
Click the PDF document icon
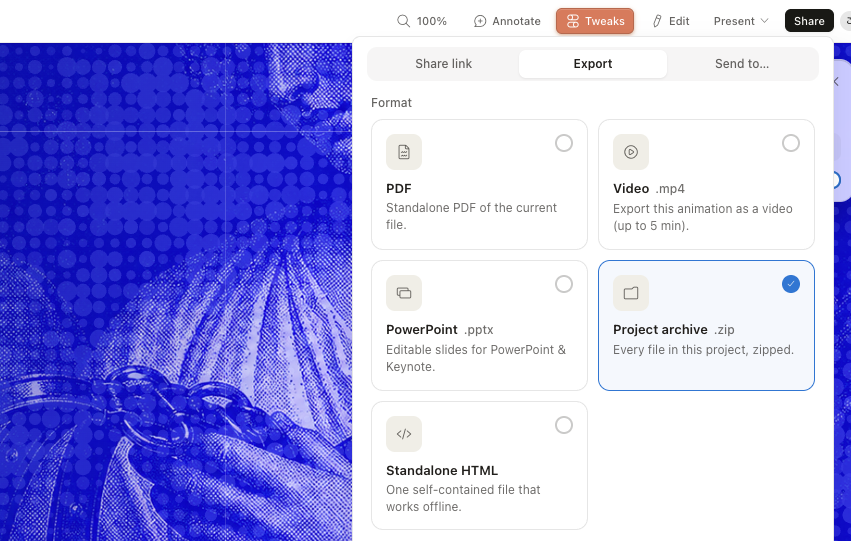[404, 152]
